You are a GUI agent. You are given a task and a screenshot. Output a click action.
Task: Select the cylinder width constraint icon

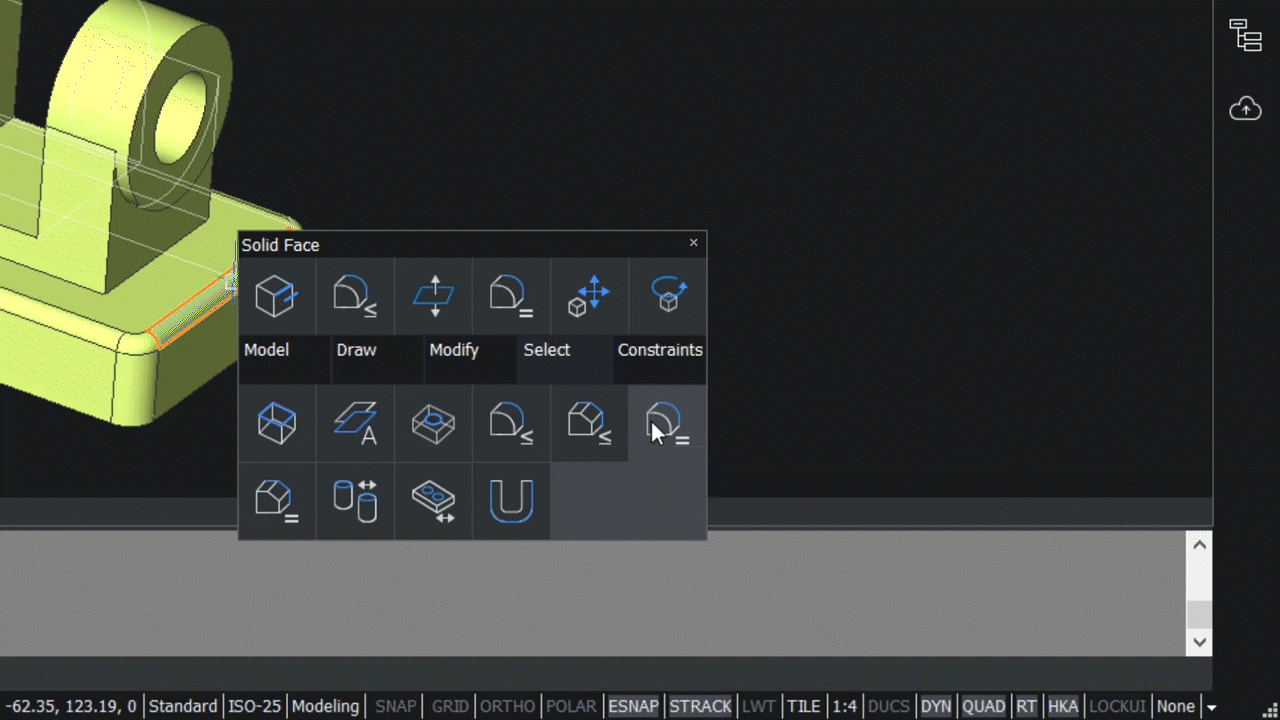click(355, 501)
